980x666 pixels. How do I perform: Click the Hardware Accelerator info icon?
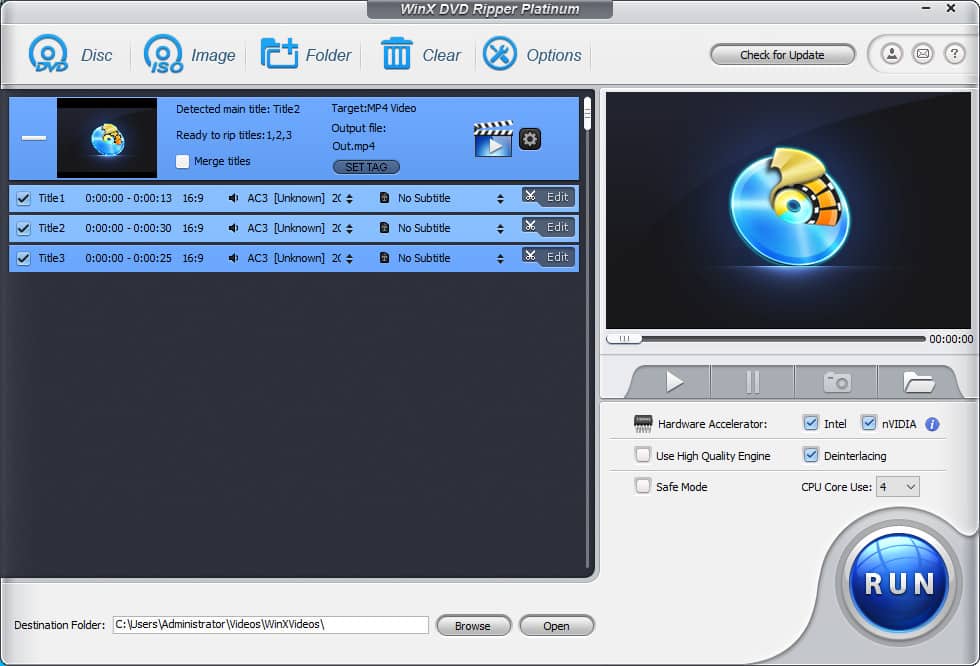pos(932,424)
